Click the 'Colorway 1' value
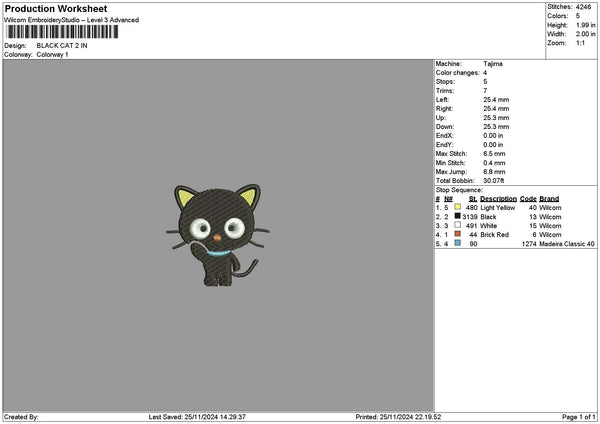The width and height of the screenshot is (600, 424). pos(52,54)
